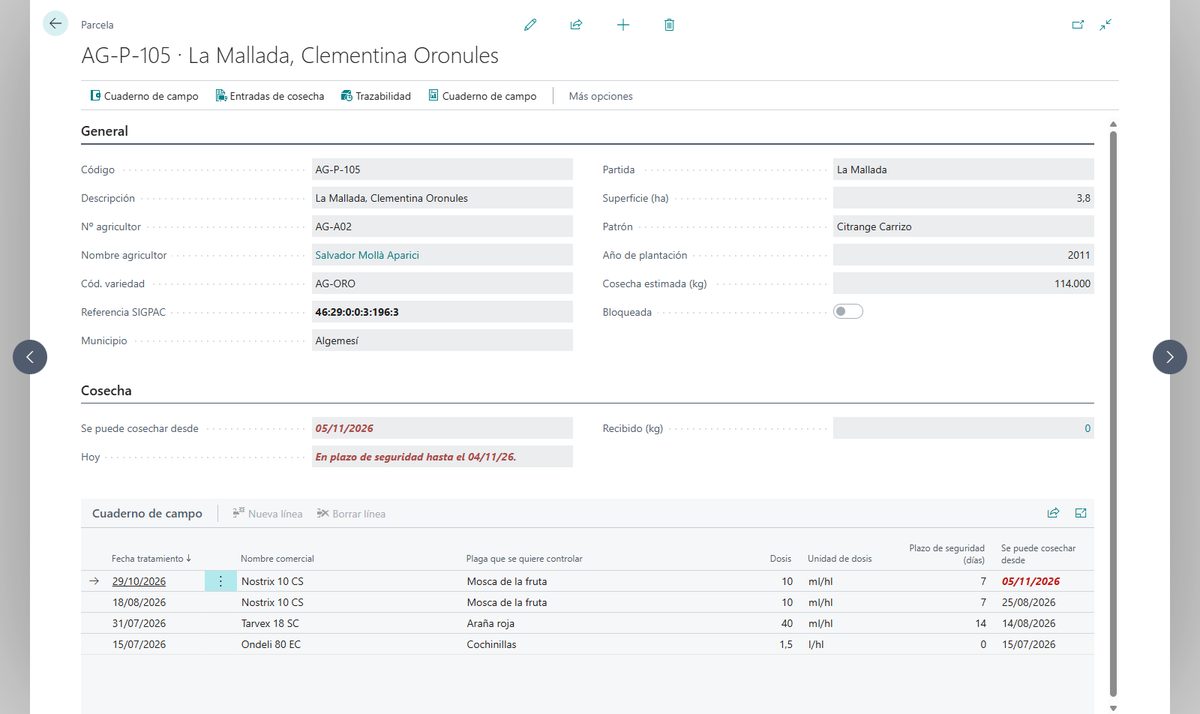Screen dimensions: 1200x714
Task: Click Se puede cosechar desde column header
Action: point(1038,554)
